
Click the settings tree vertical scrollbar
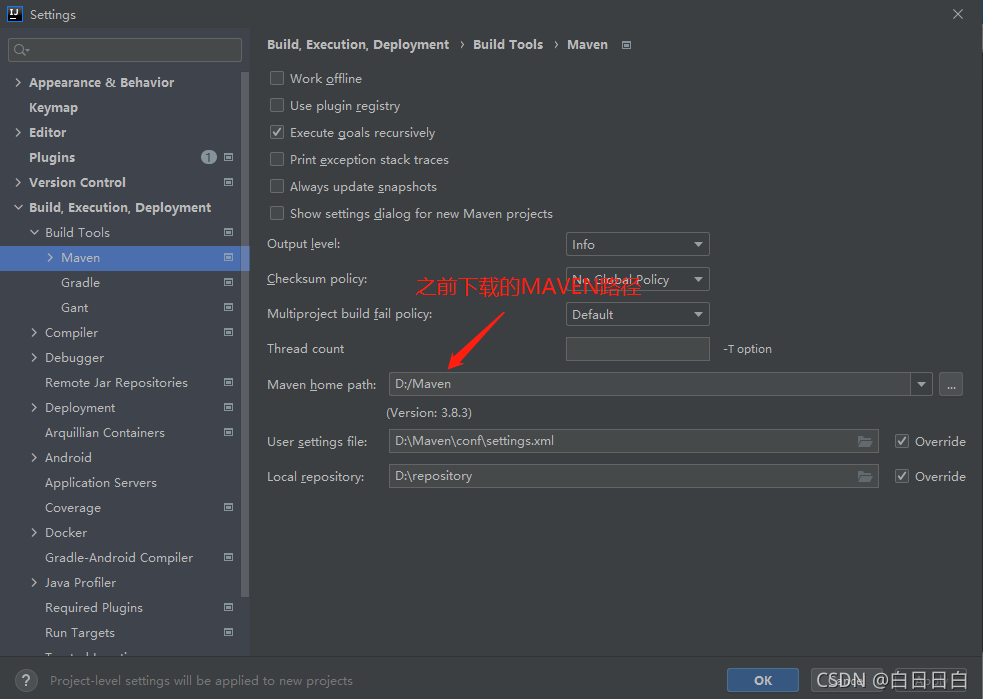(x=245, y=334)
